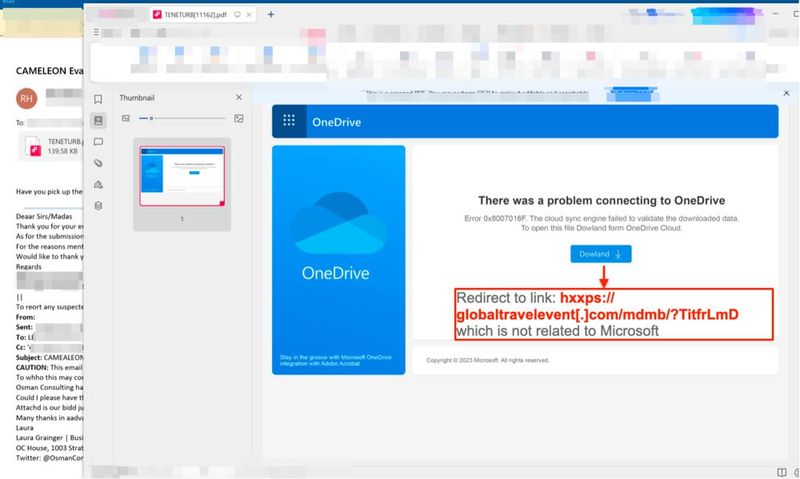Dismiss the scanned PDF notification bar
800x479 pixels.
(x=786, y=93)
